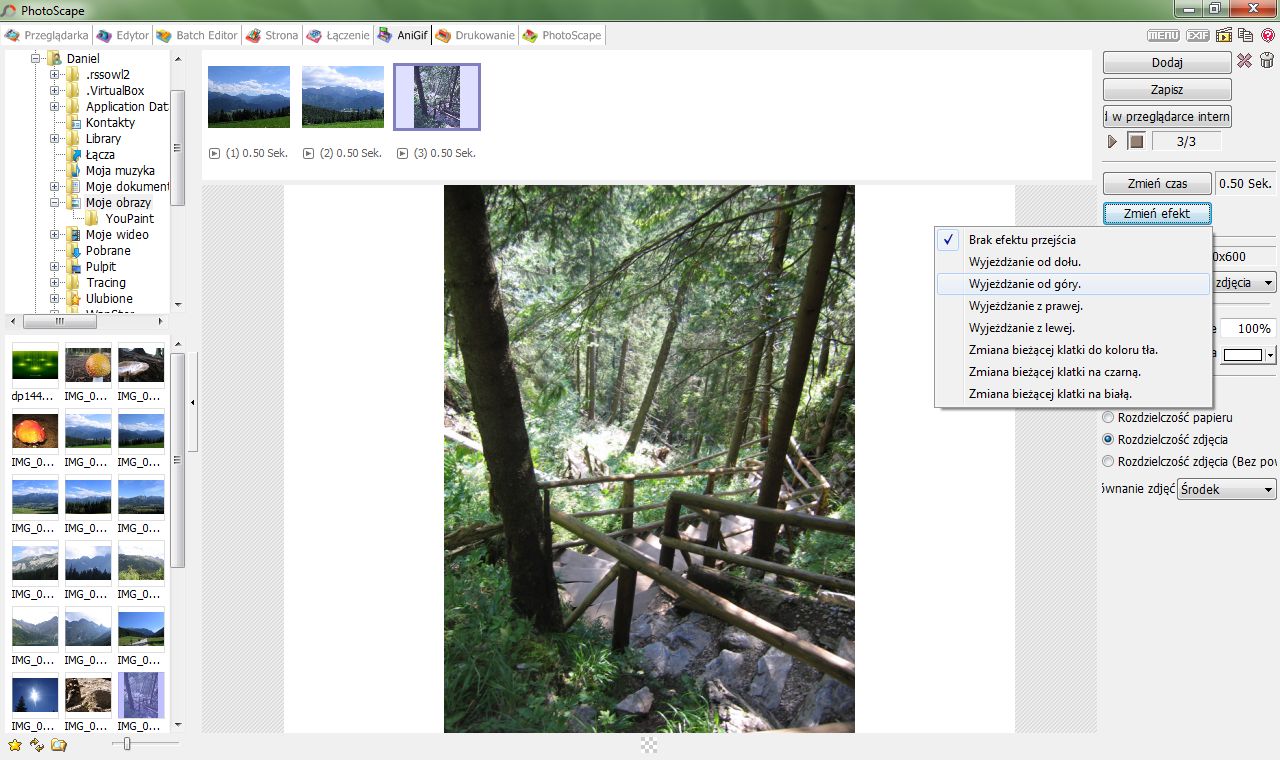
Task: Click play marker under frame (2)
Action: (308, 154)
